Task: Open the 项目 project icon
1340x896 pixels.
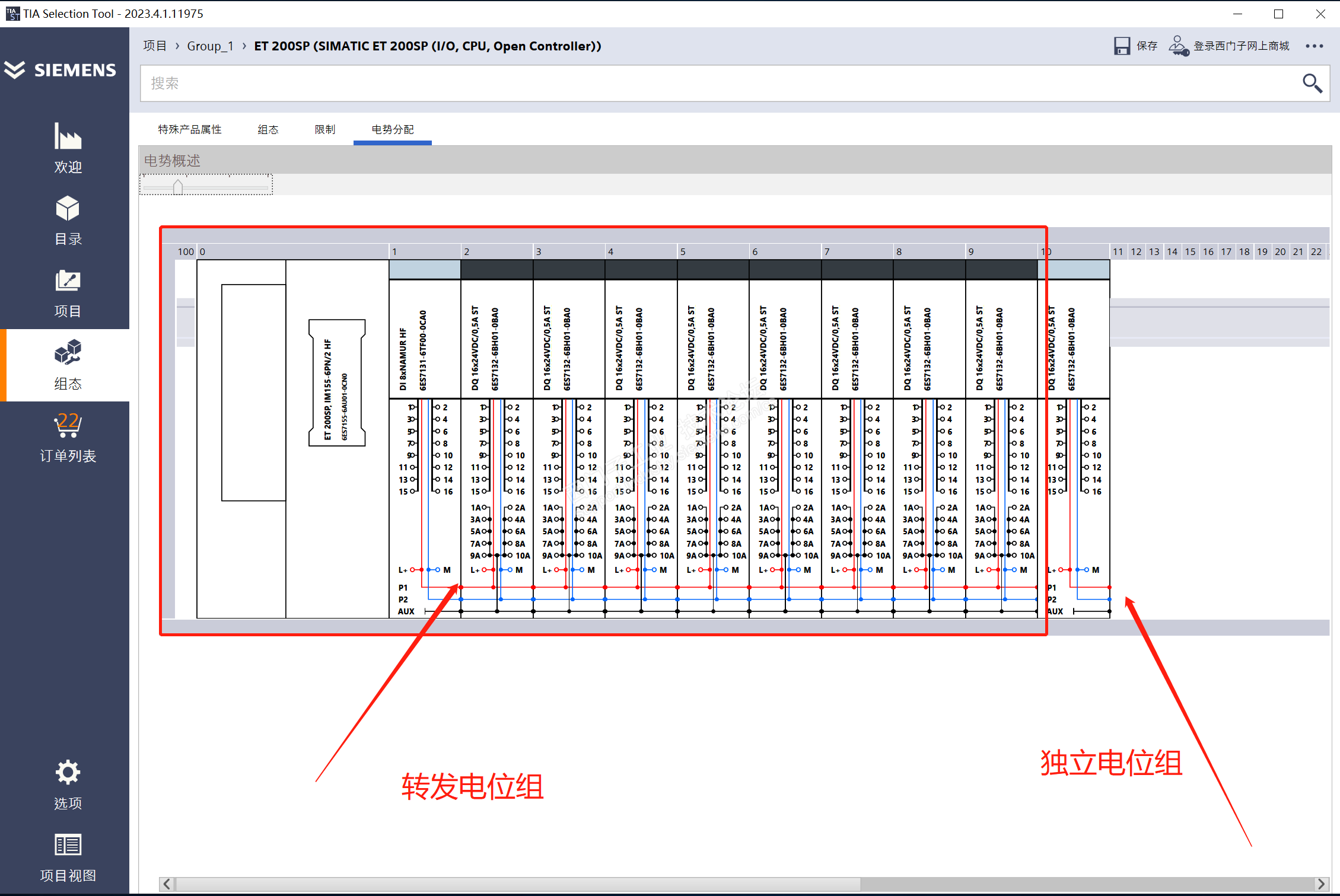Action: pos(68,281)
